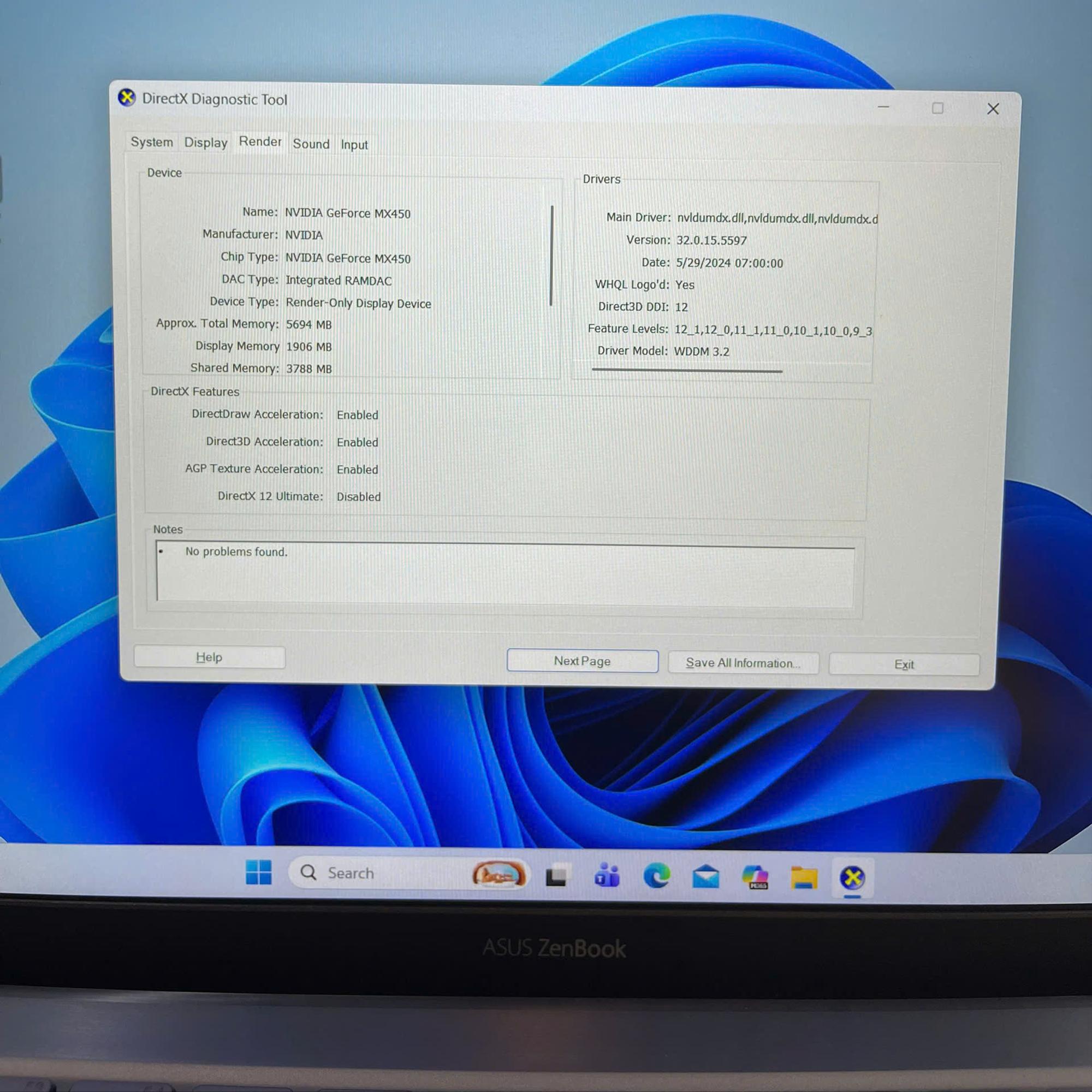1092x1092 pixels.
Task: Launch Copilot from the taskbar
Action: pyautogui.click(x=755, y=875)
